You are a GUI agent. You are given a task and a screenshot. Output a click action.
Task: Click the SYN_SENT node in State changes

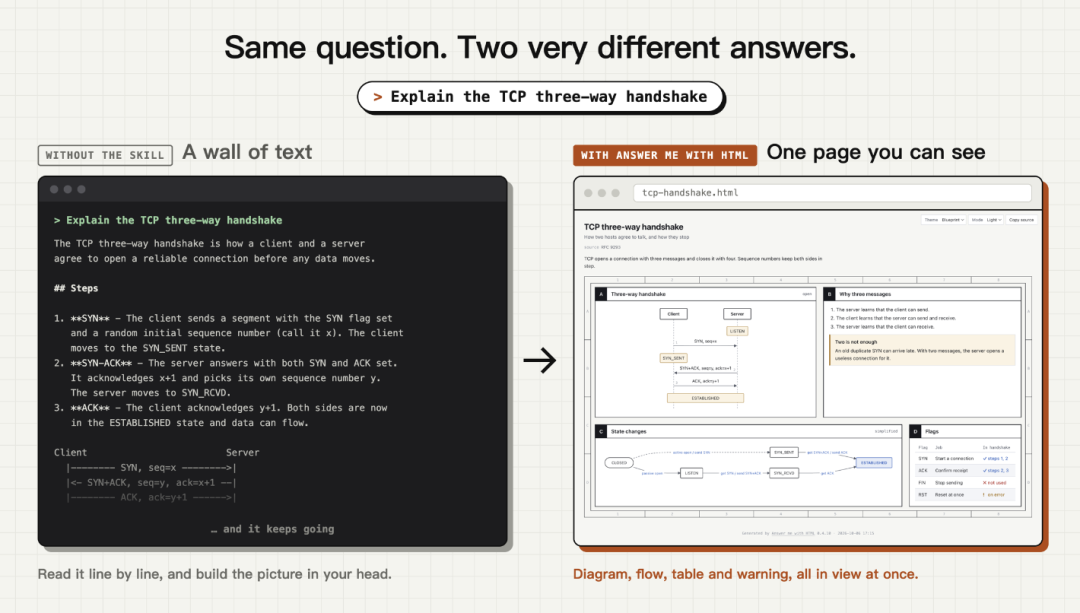[x=784, y=453]
